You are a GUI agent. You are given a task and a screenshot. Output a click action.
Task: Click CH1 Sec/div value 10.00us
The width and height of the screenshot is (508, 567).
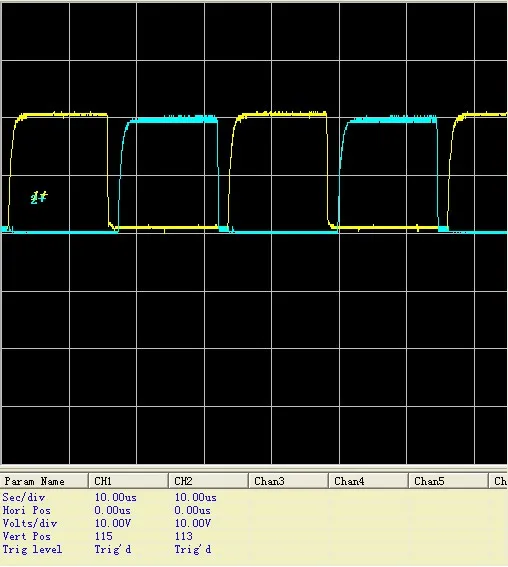click(x=116, y=498)
